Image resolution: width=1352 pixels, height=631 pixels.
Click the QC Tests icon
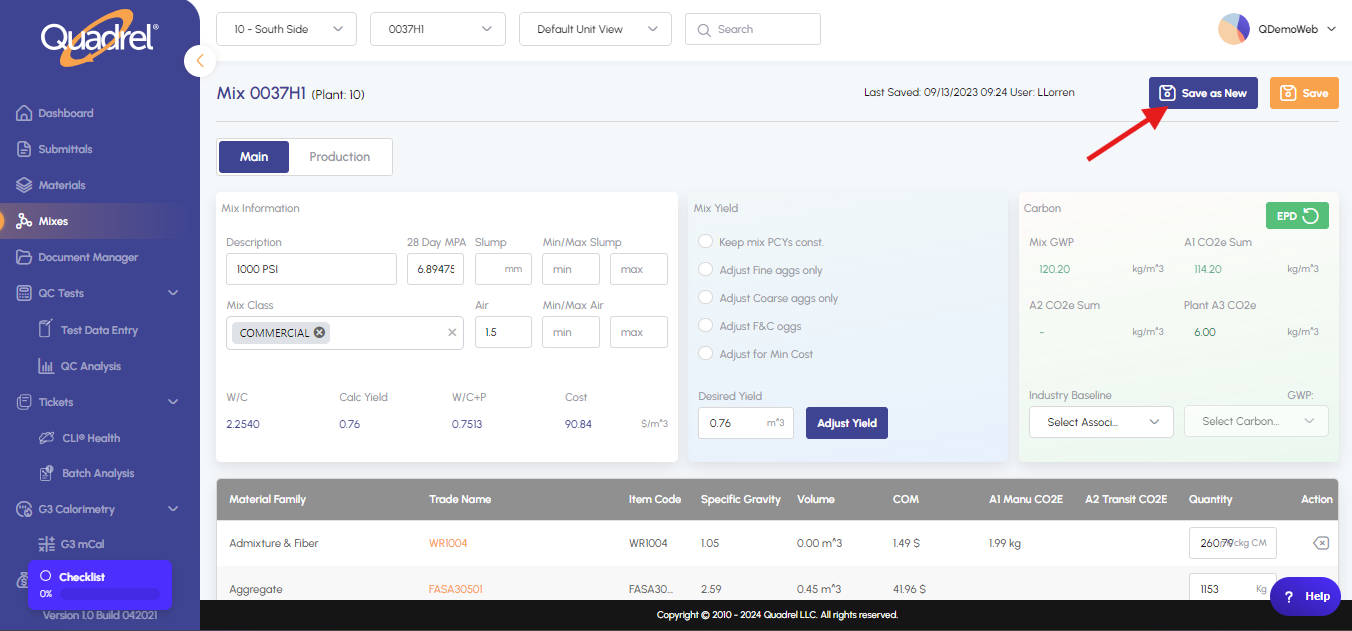[25, 293]
